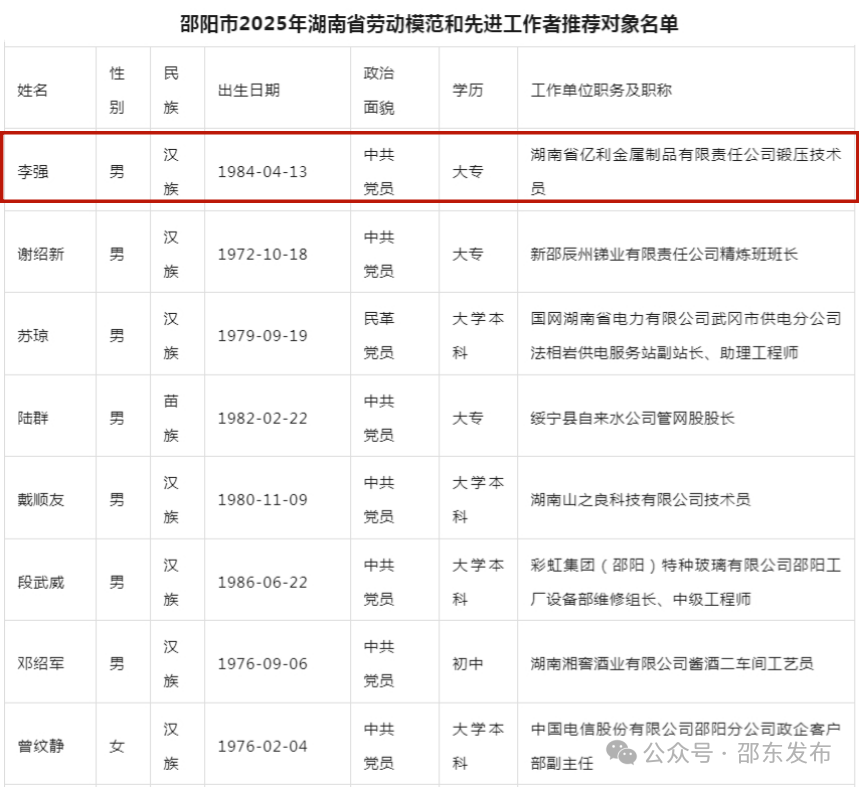This screenshot has width=859, height=787.
Task: Select the name 邓绍军
Action: pos(41,663)
